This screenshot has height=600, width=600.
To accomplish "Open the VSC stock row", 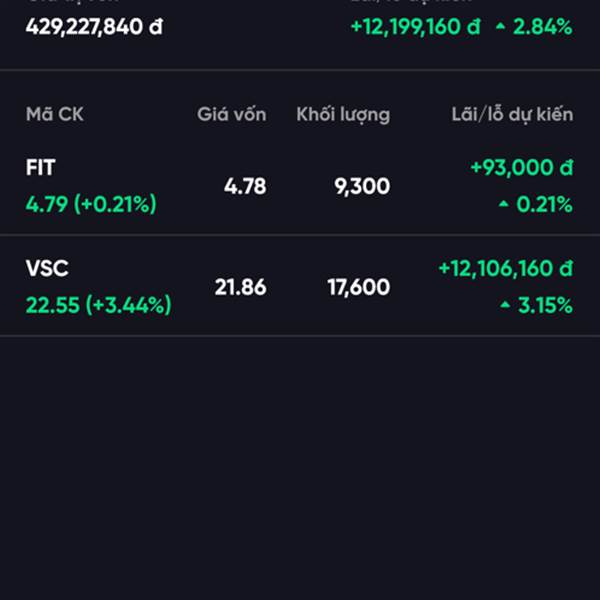I will point(300,286).
